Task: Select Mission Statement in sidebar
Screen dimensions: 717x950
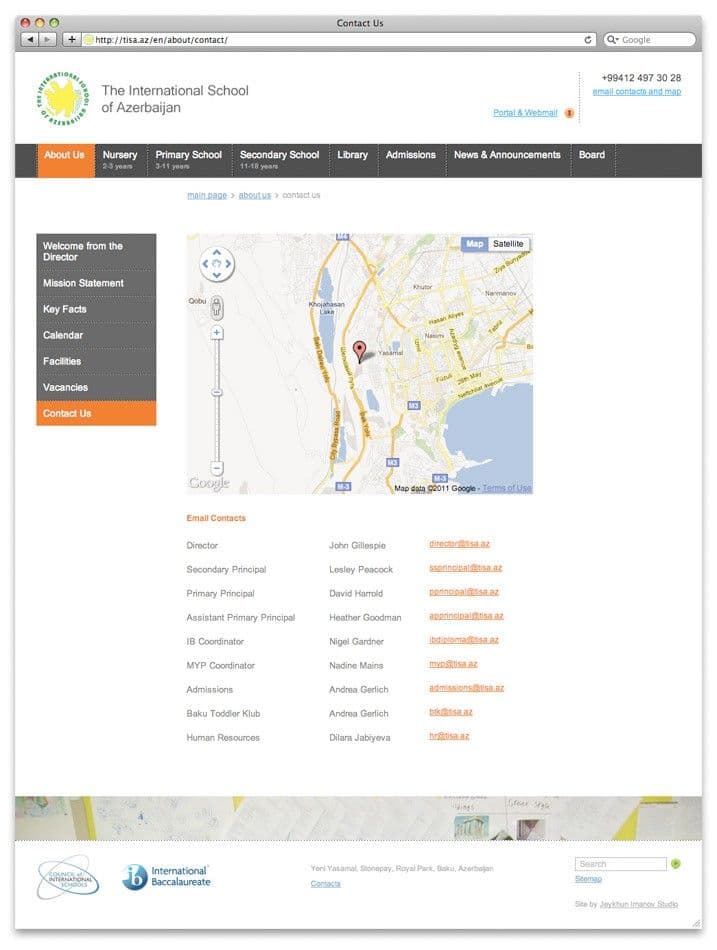Action: [96, 283]
